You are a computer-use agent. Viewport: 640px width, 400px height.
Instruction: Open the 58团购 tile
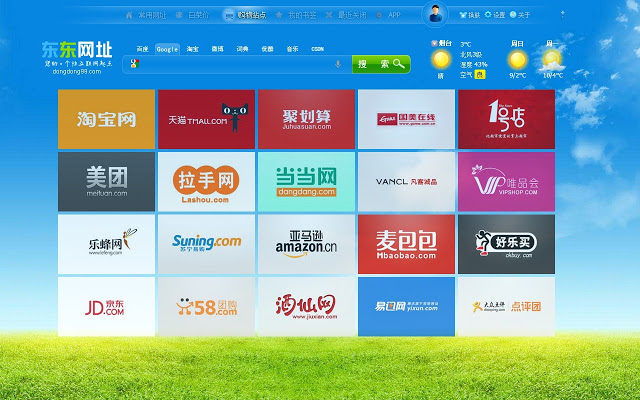(x=207, y=307)
